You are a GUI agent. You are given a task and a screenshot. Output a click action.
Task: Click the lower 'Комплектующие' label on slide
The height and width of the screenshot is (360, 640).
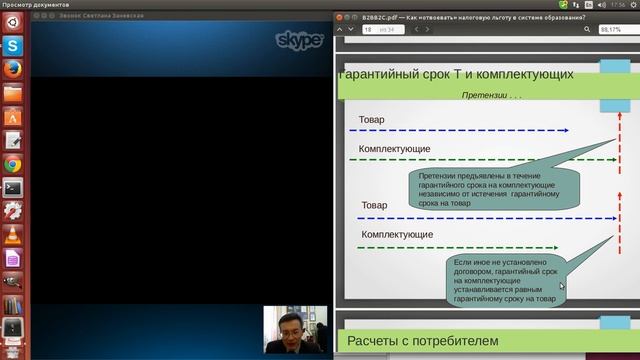[x=397, y=235]
